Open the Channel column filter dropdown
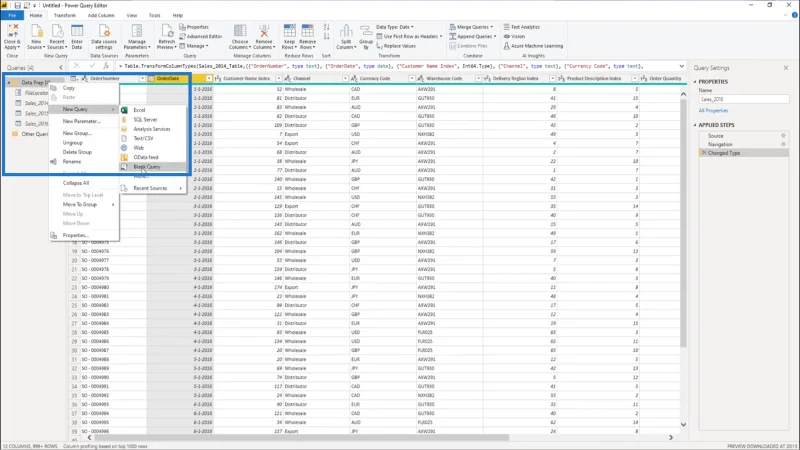 (345, 79)
